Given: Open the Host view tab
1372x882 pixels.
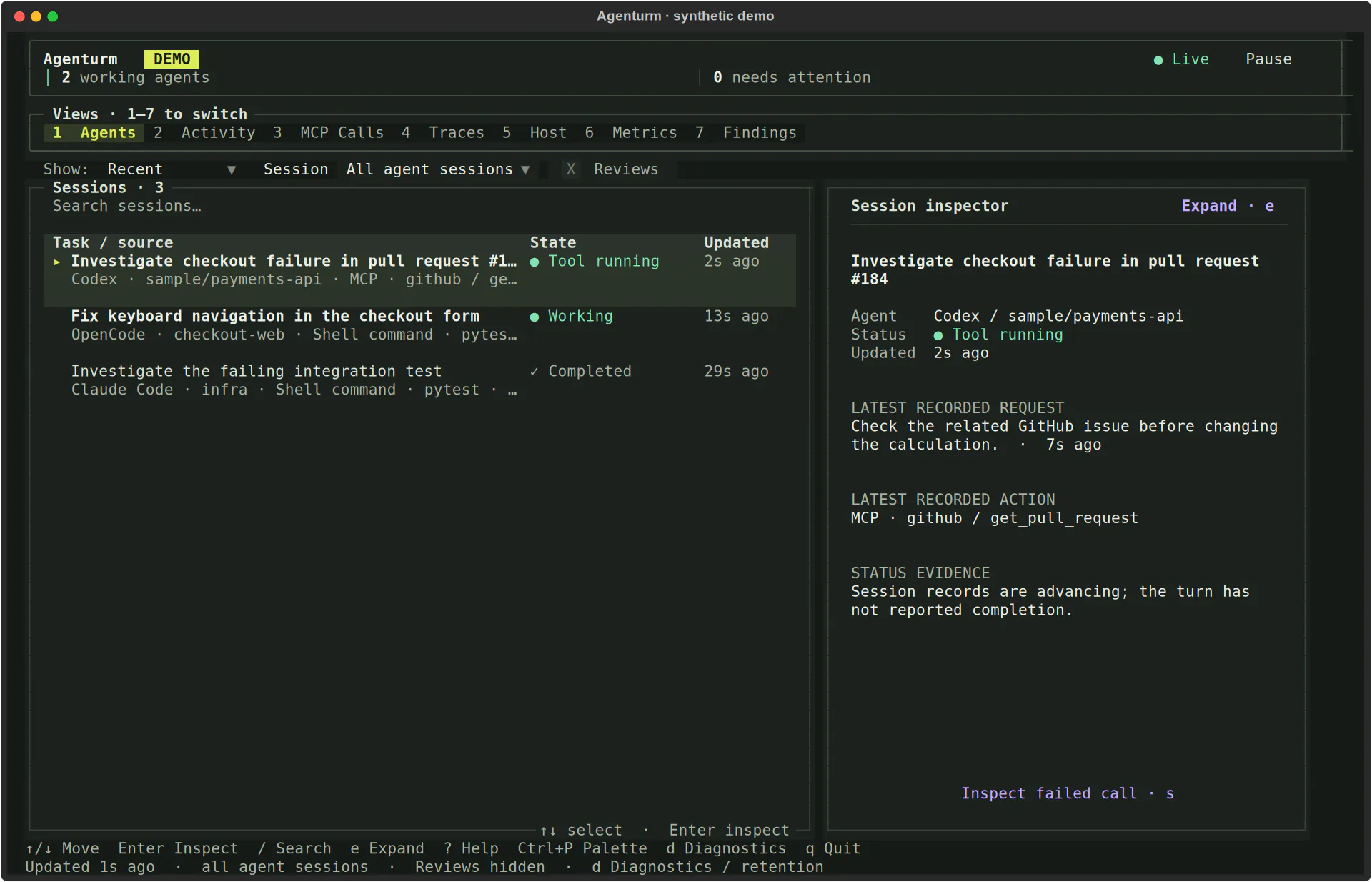Looking at the screenshot, I should pos(535,132).
